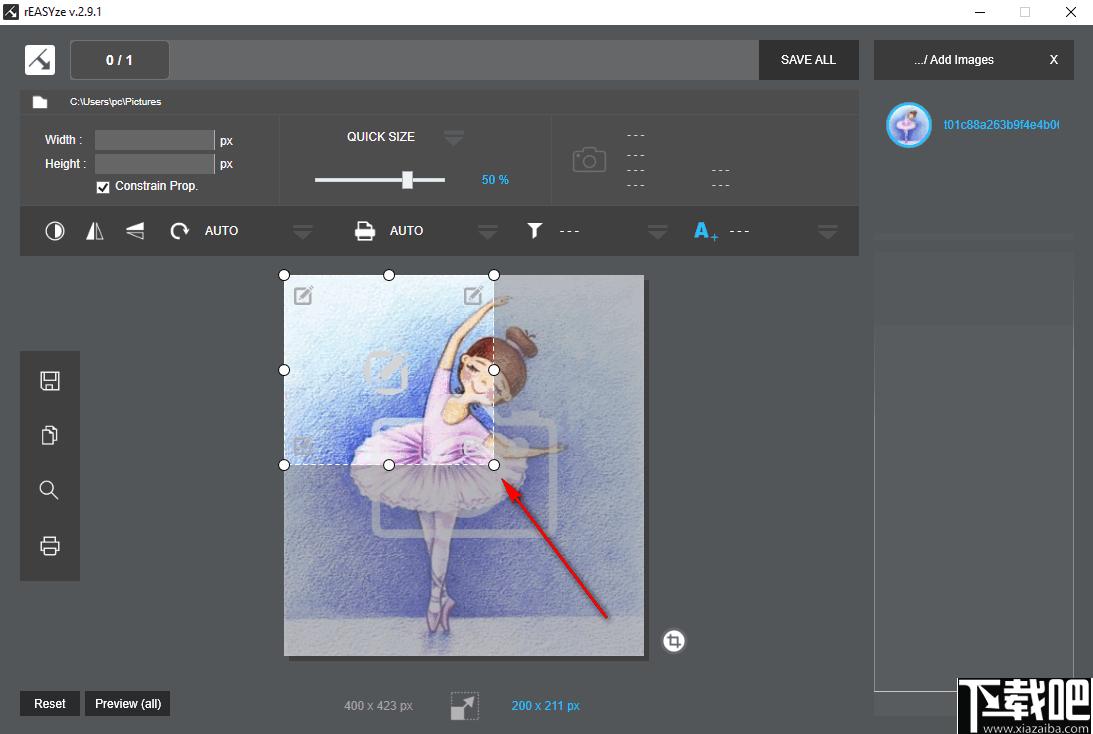Click the crop handle at top-left corner
This screenshot has width=1093, height=734.
[284, 275]
